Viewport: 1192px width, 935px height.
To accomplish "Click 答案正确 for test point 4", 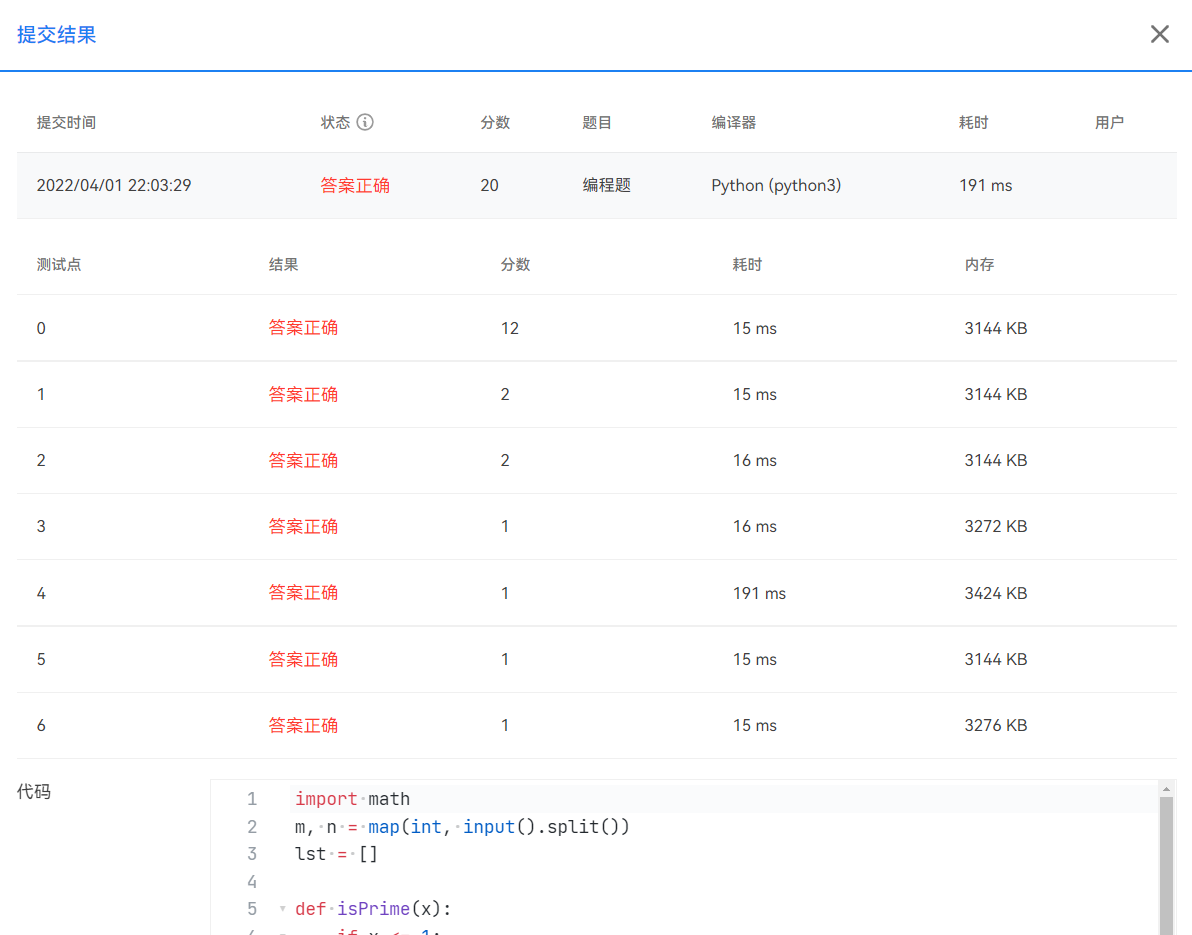I will click(x=303, y=592).
